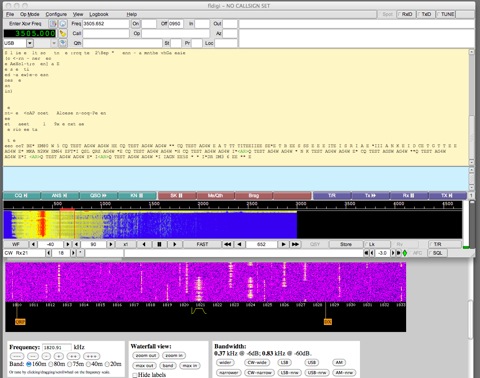Open the Op Mode menu
This screenshot has height=378, width=480.
pyautogui.click(x=30, y=14)
